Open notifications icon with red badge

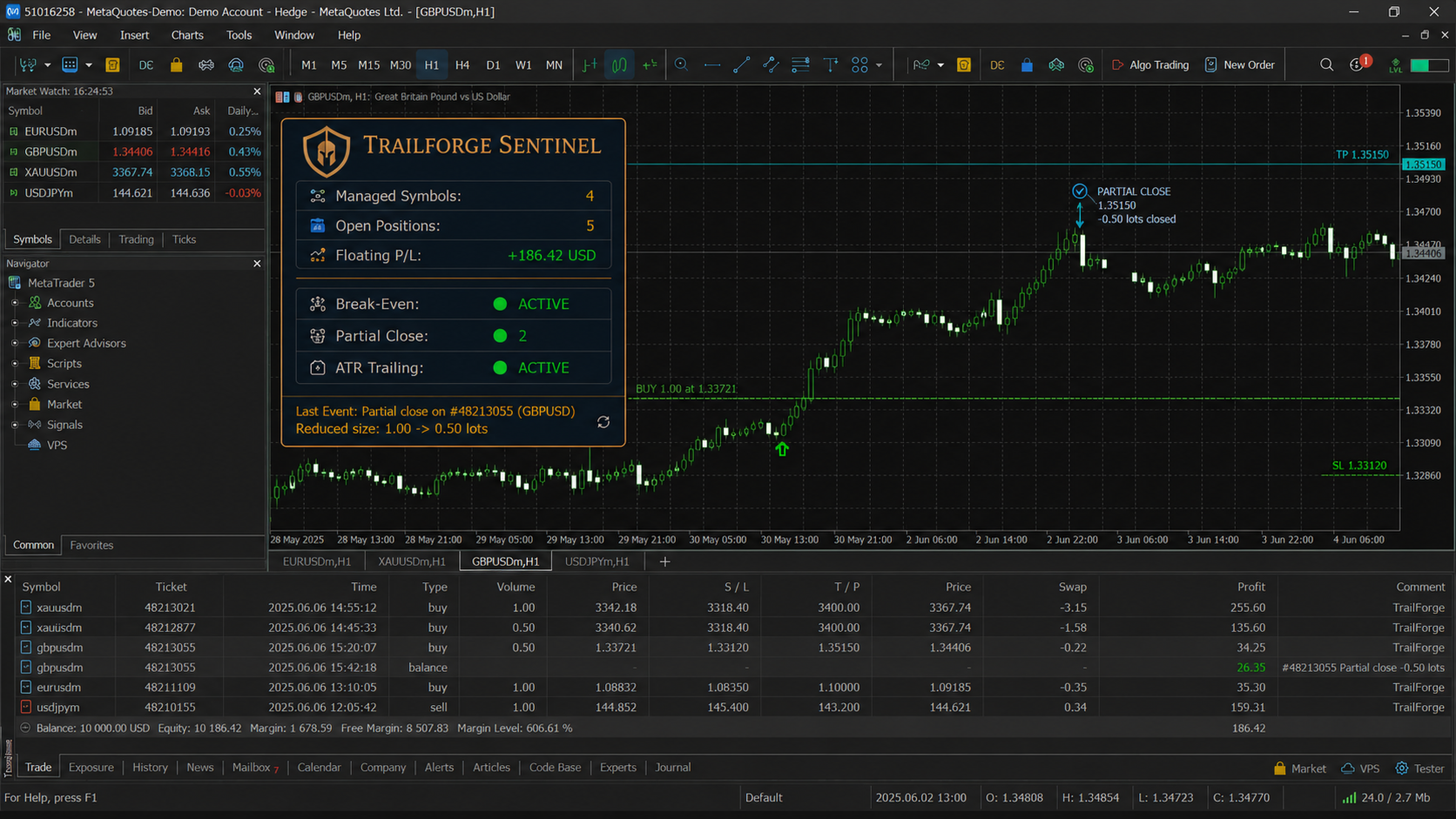tap(1358, 64)
